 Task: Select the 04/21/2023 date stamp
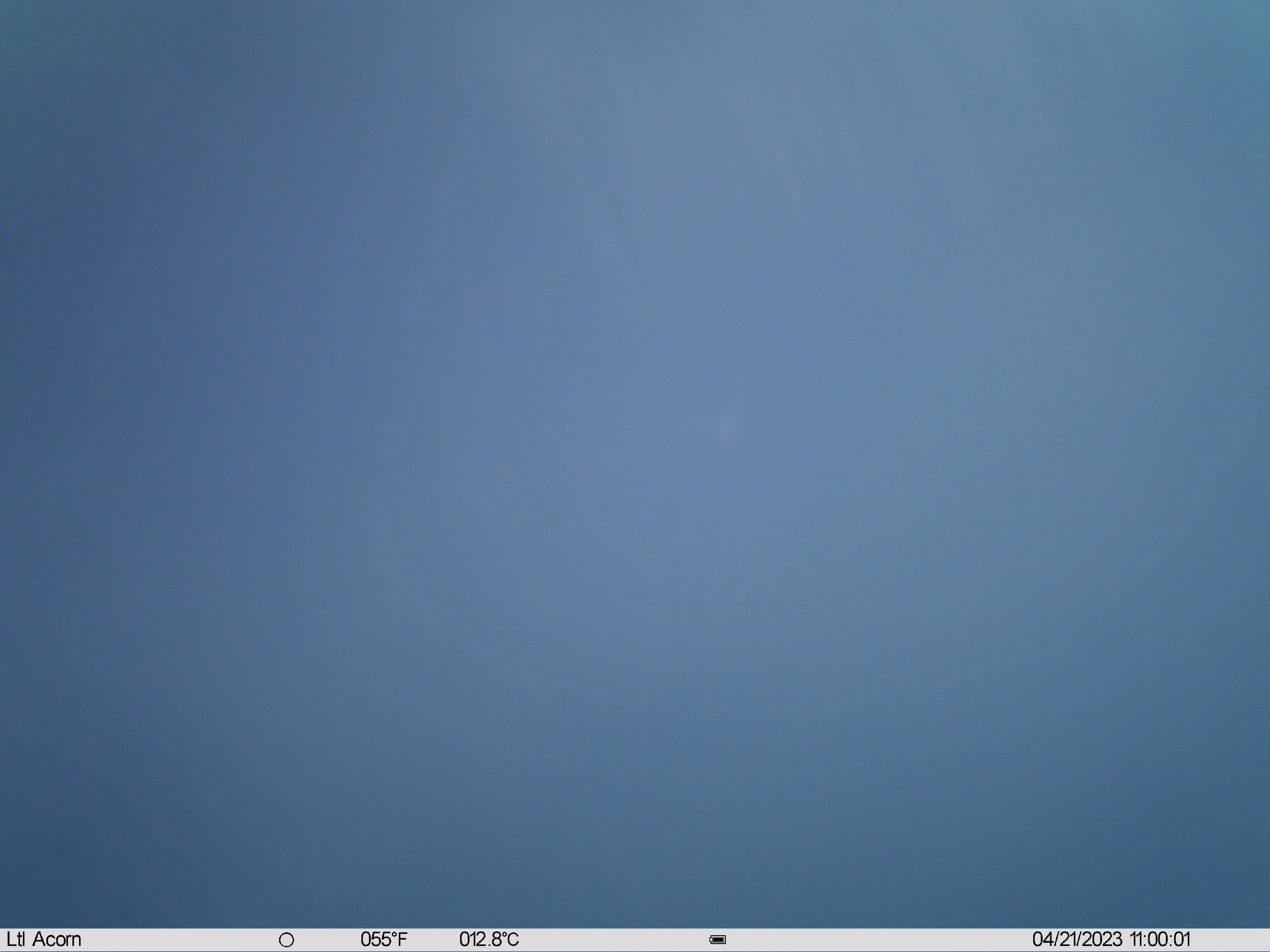1077,939
